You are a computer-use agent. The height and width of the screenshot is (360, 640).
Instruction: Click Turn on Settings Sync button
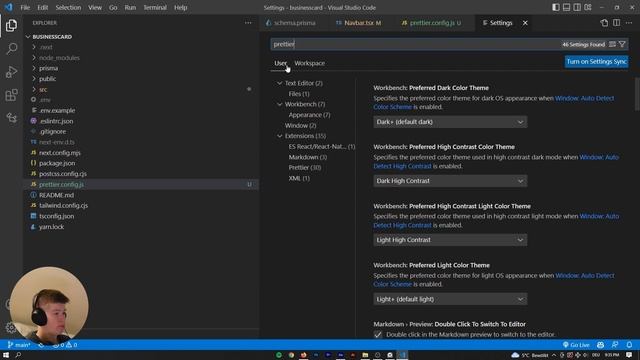click(596, 62)
